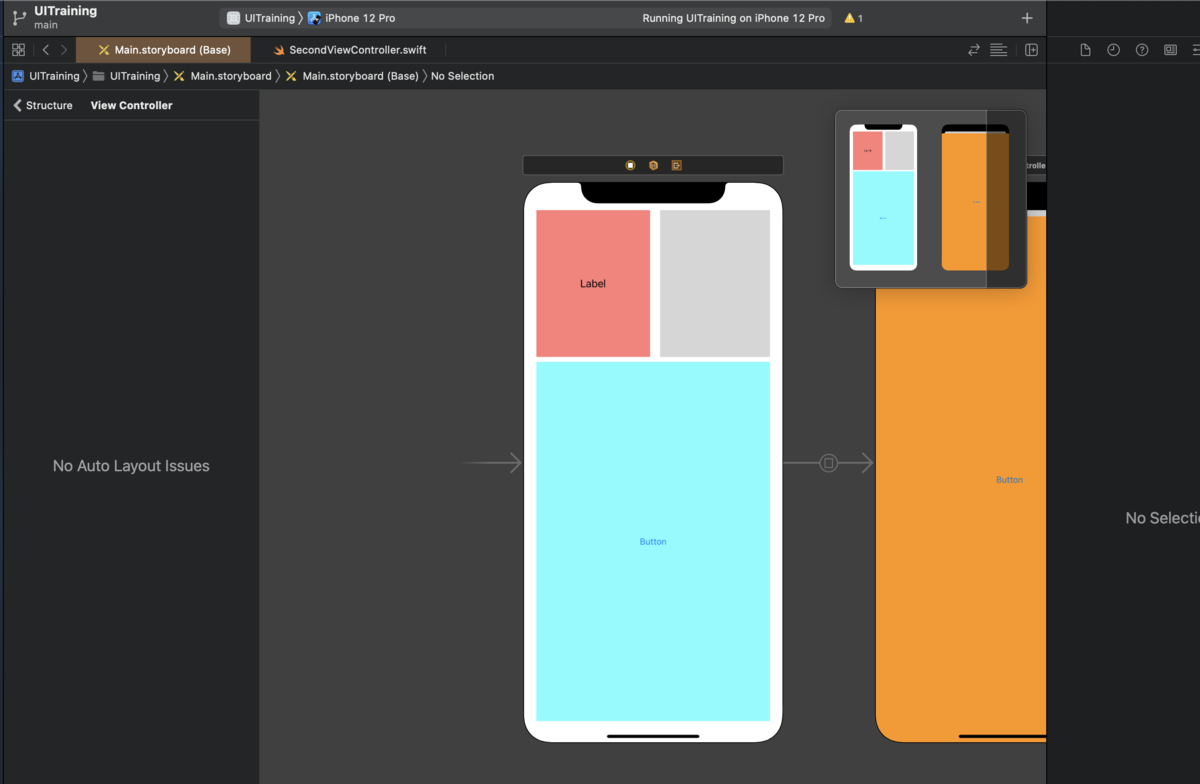1200x784 pixels.
Task: Open the editor grid navigation icon
Action: 18,50
